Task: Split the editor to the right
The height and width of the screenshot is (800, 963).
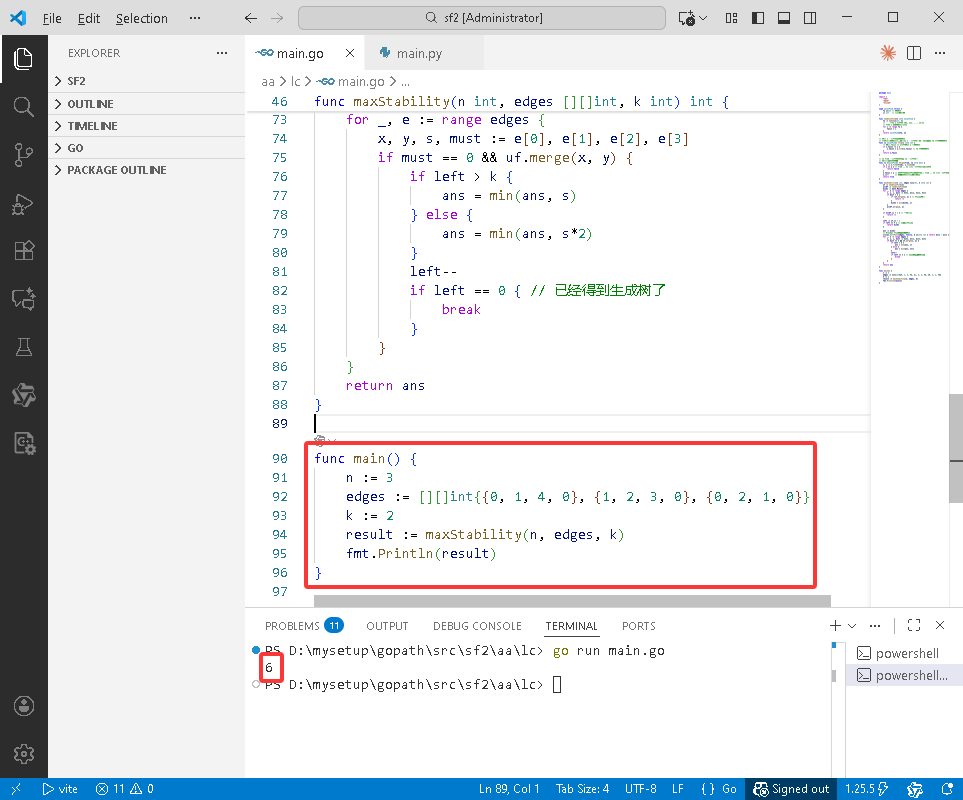Action: pyautogui.click(x=914, y=53)
